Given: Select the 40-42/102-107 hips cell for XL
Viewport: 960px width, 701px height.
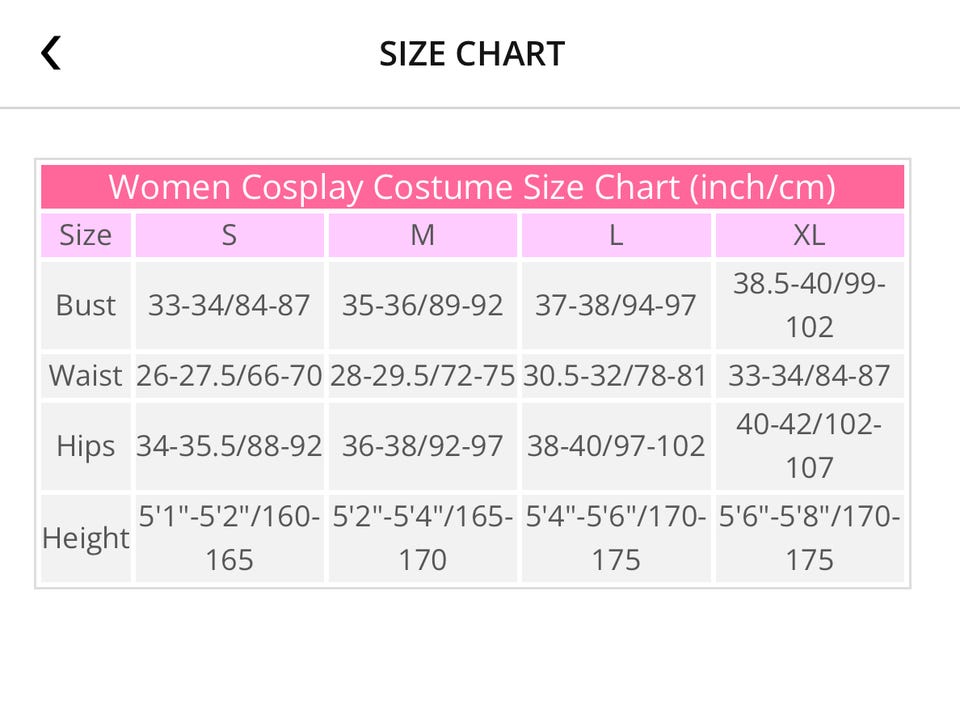Looking at the screenshot, I should pyautogui.click(x=809, y=446).
